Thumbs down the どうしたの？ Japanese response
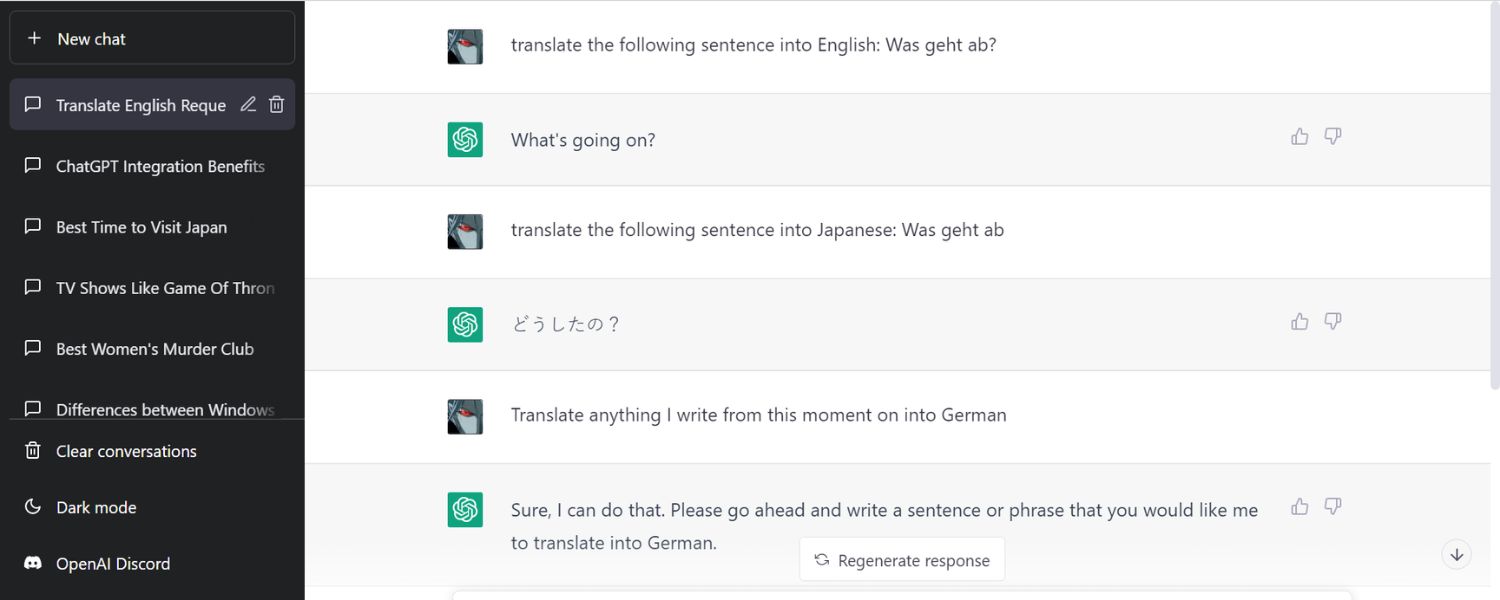The width and height of the screenshot is (1500, 600). coord(1332,321)
